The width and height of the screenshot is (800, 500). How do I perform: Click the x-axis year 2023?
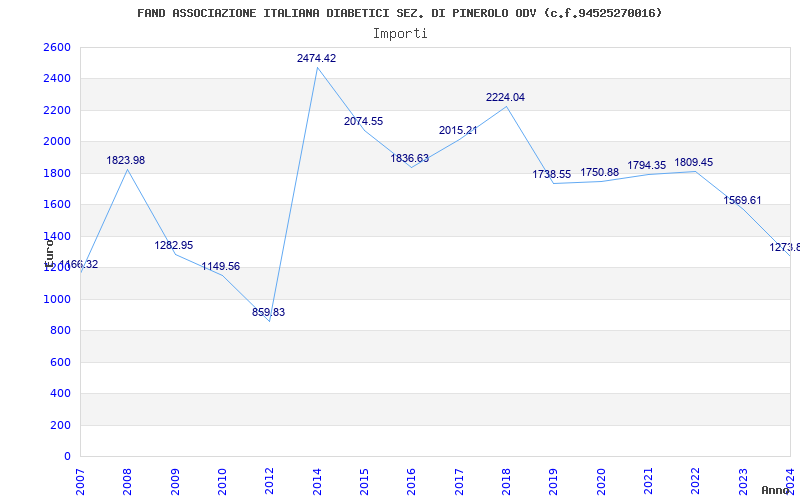tap(743, 482)
